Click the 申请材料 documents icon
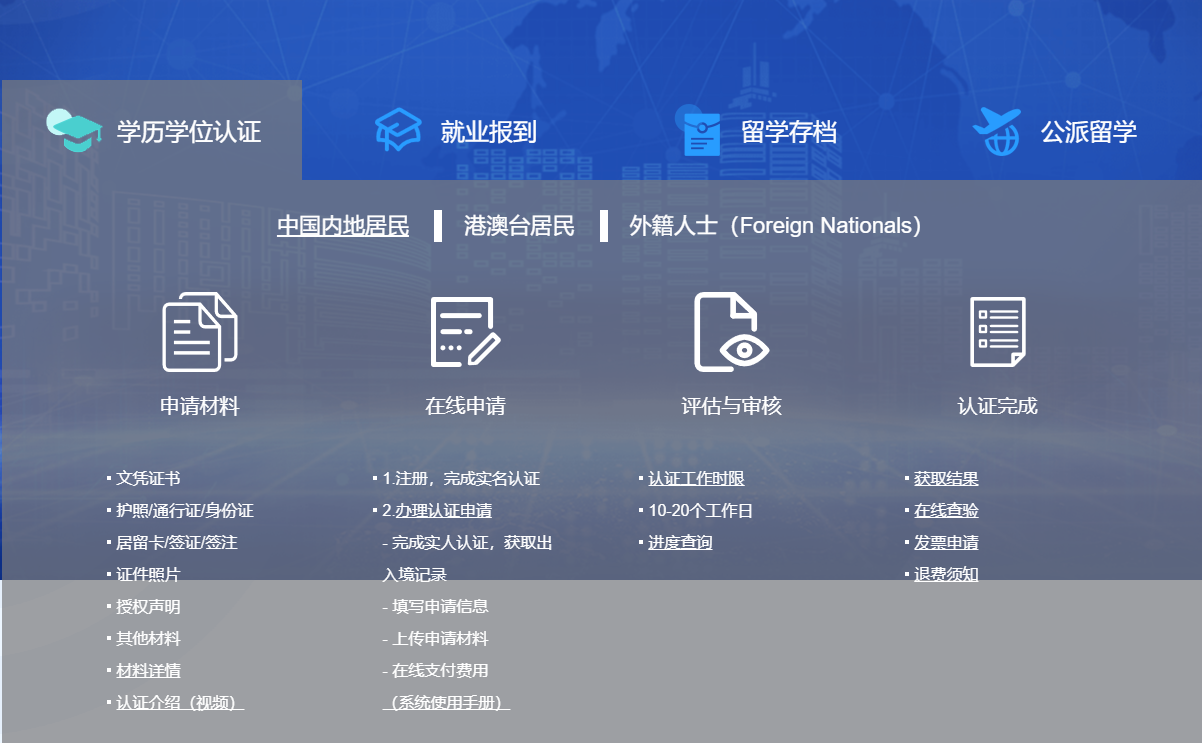The height and width of the screenshot is (743, 1202). [x=200, y=332]
